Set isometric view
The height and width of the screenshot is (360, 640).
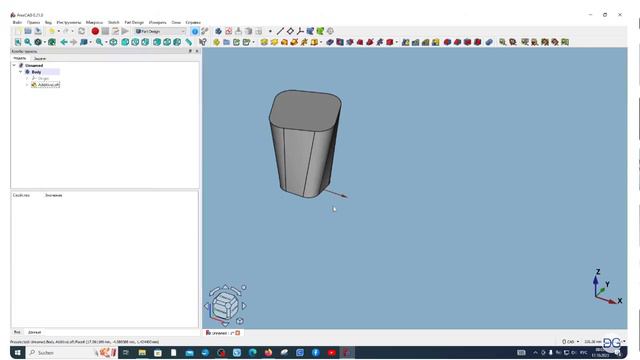pyautogui.click(x=113, y=42)
